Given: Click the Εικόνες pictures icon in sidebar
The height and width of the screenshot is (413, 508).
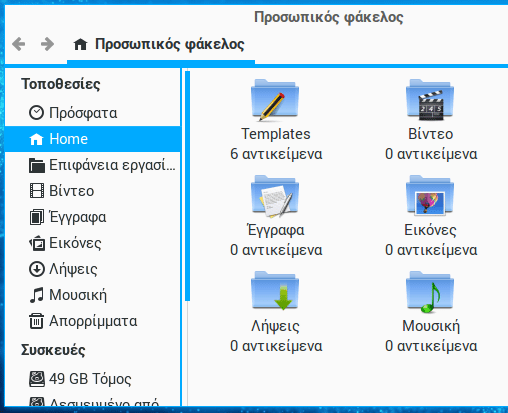Looking at the screenshot, I should pyautogui.click(x=36, y=243).
